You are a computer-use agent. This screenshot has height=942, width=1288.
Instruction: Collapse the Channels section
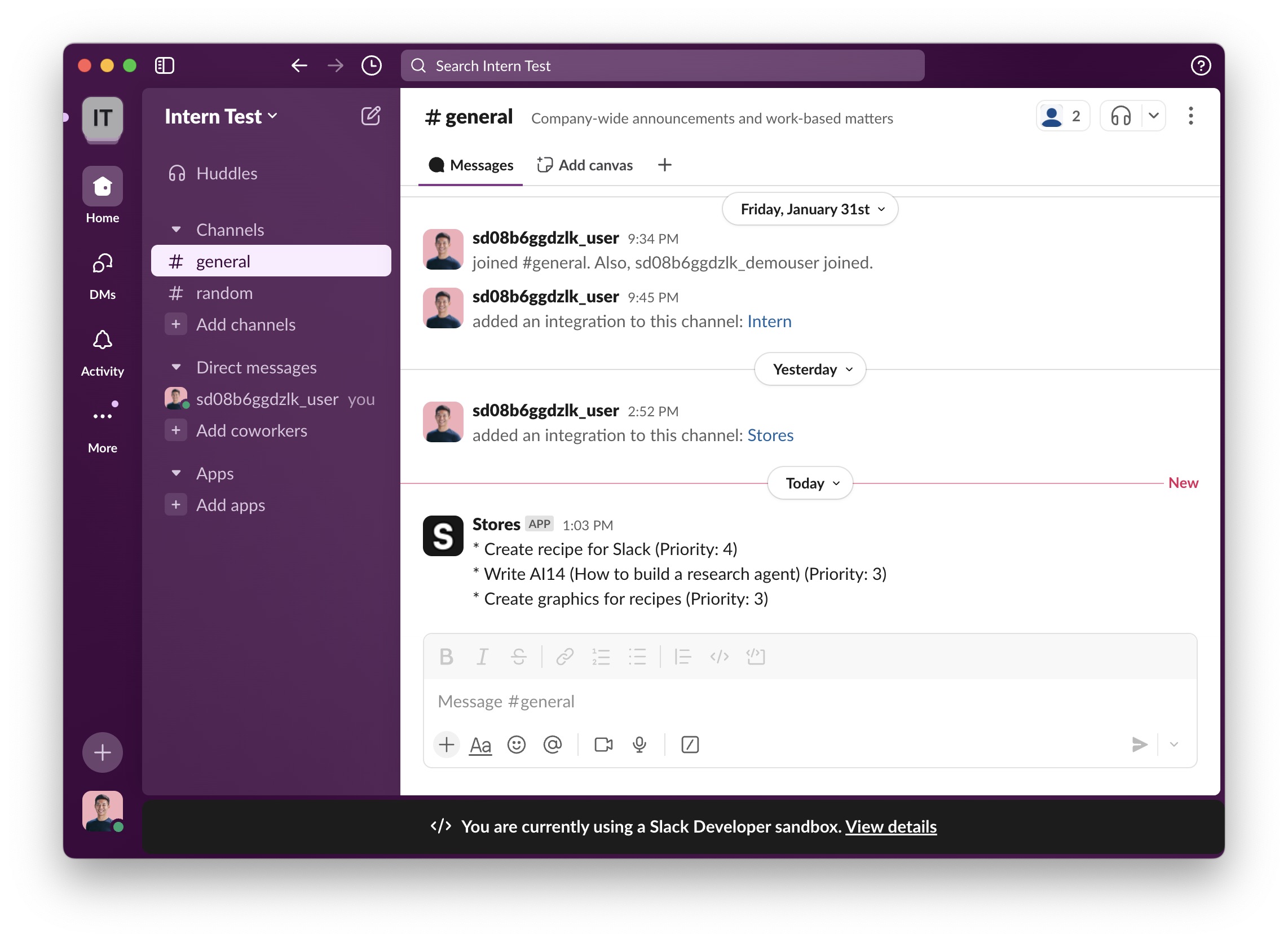pyautogui.click(x=176, y=230)
